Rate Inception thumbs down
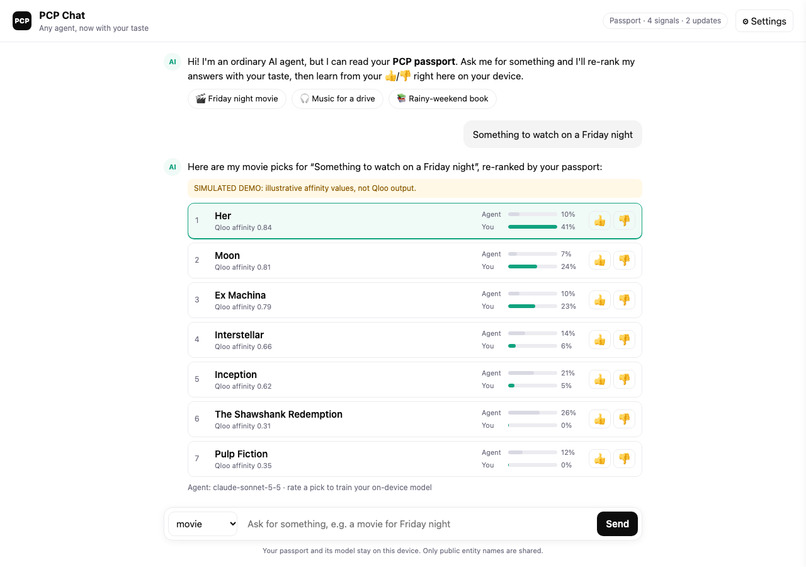Screen dimensions: 806x567 [x=624, y=379]
